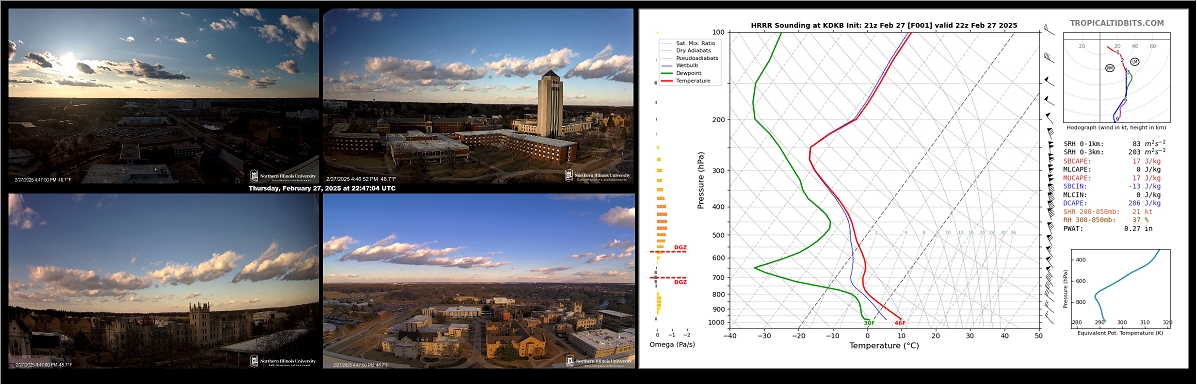1197x385 pixels.
Task: Click the 30F surface dewpoint label
Action: pyautogui.click(x=869, y=323)
